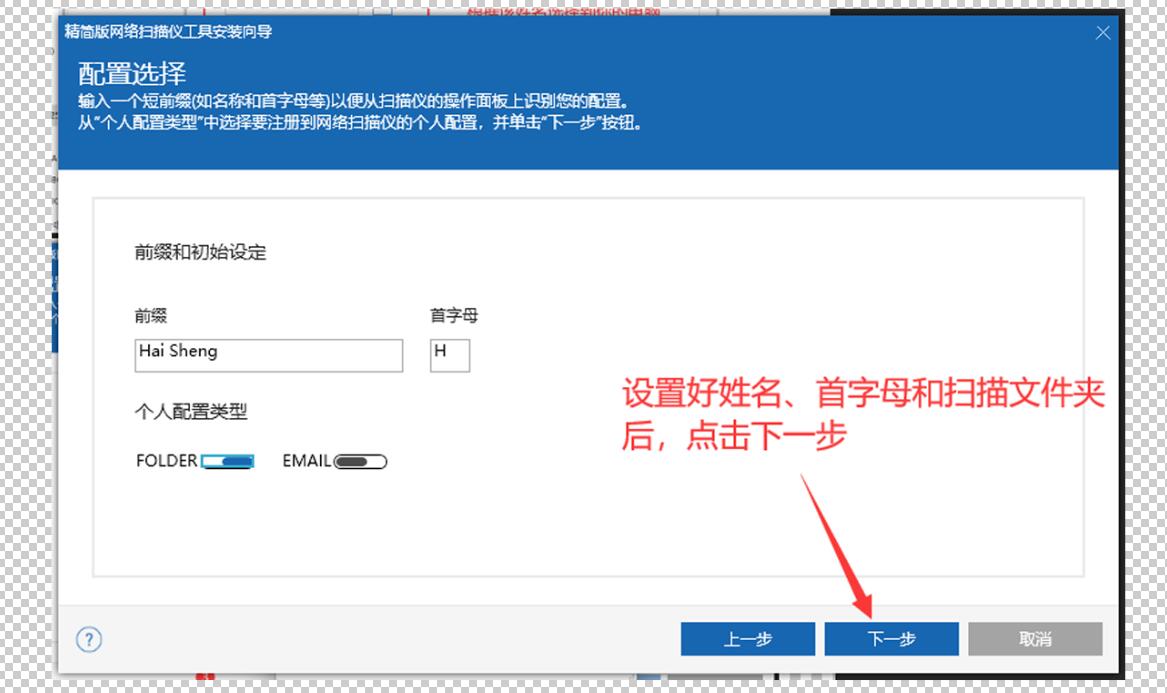Image resolution: width=1167 pixels, height=693 pixels.
Task: Click the help question mark icon
Action: coord(89,639)
